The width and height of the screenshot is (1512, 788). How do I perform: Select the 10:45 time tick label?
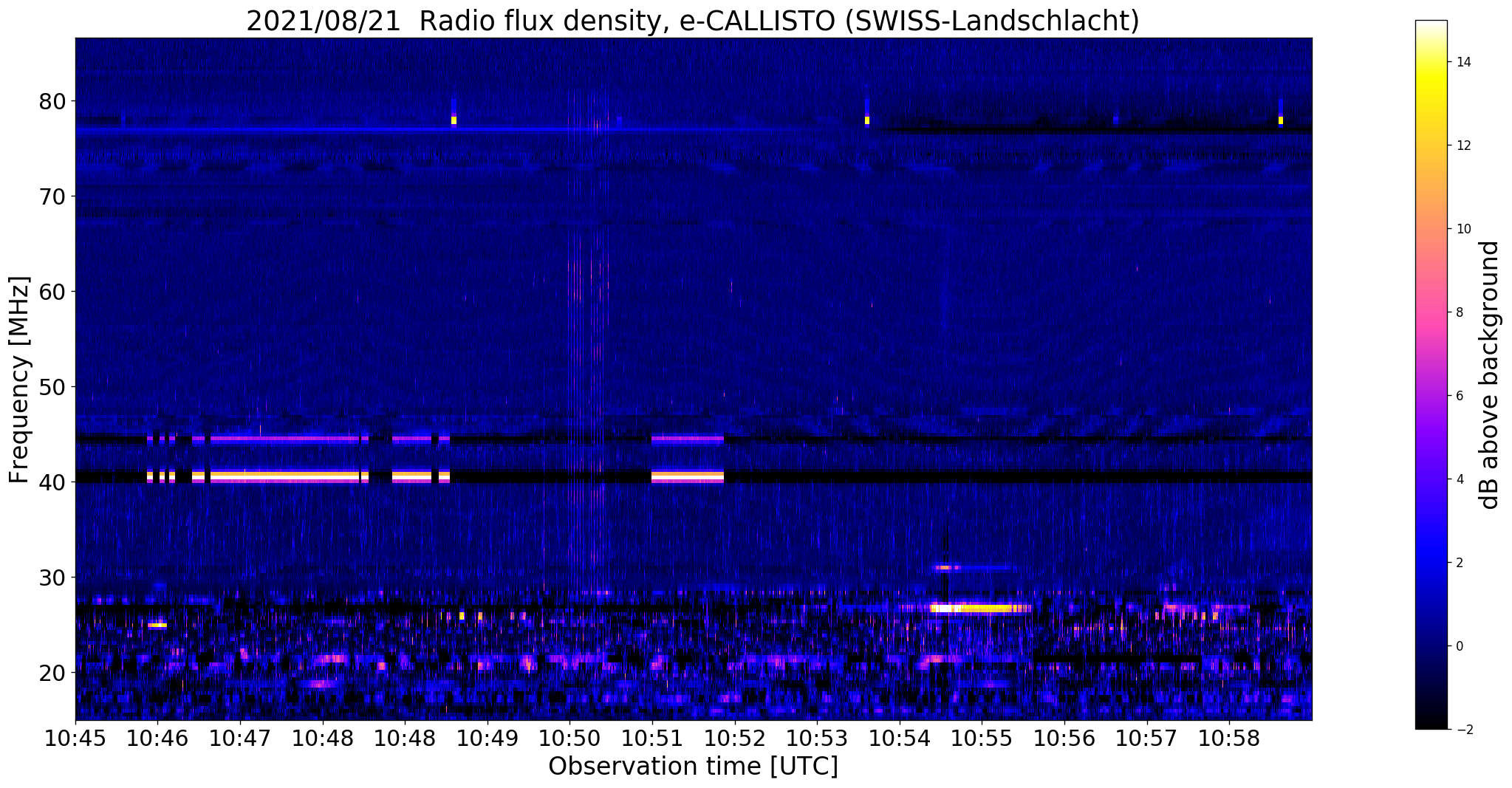[75, 739]
